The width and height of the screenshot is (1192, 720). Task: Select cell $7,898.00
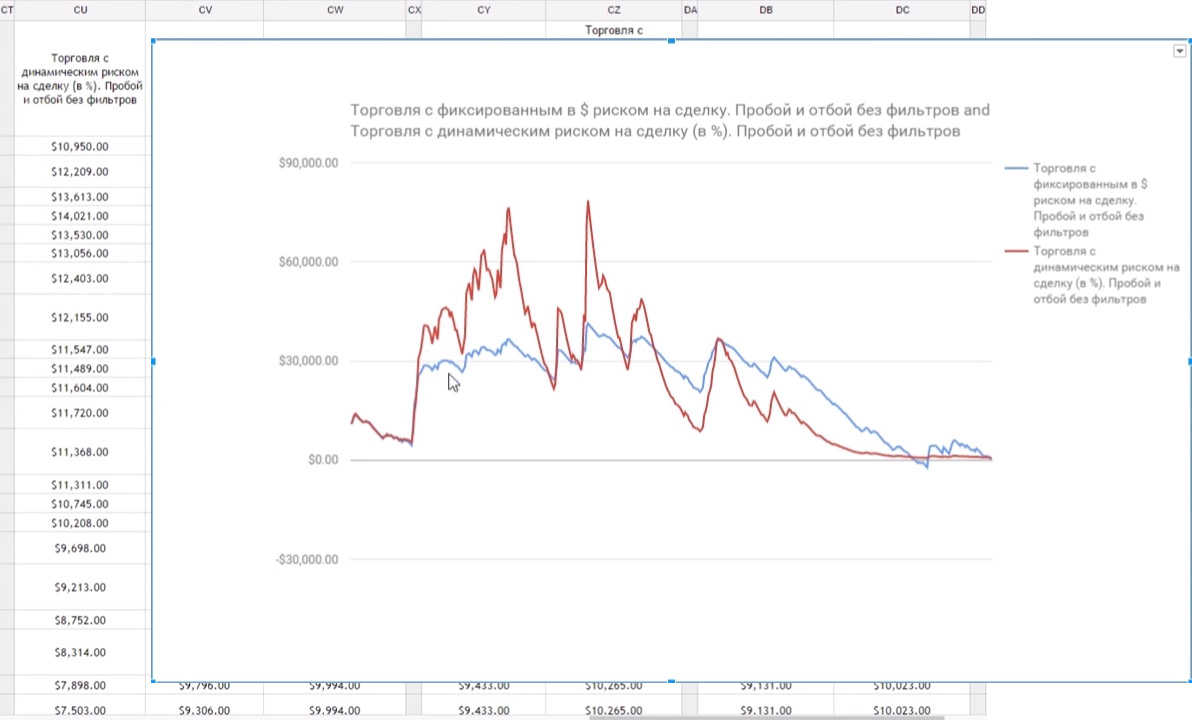coord(80,685)
